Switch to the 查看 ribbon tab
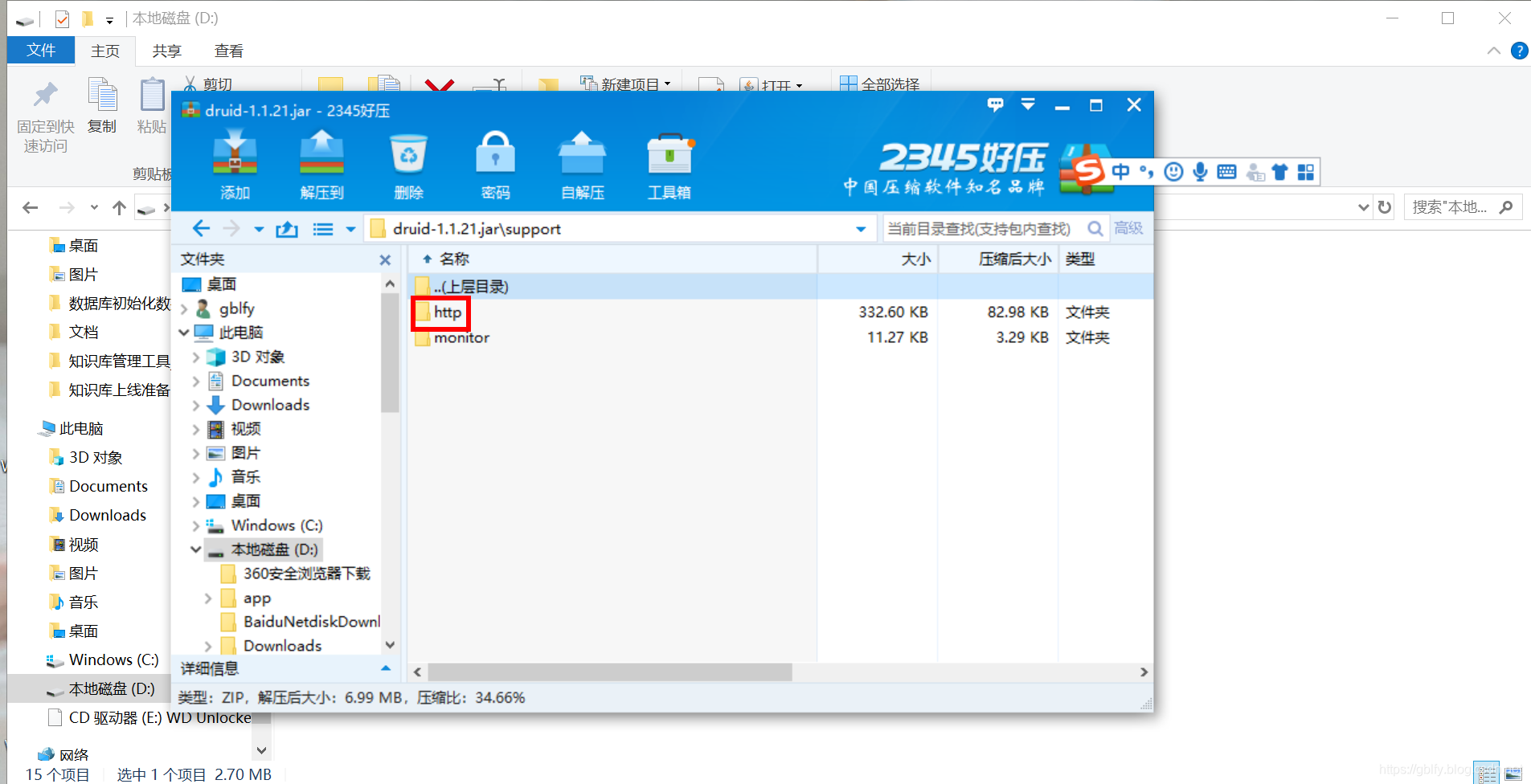This screenshot has height=784, width=1531. tap(228, 50)
